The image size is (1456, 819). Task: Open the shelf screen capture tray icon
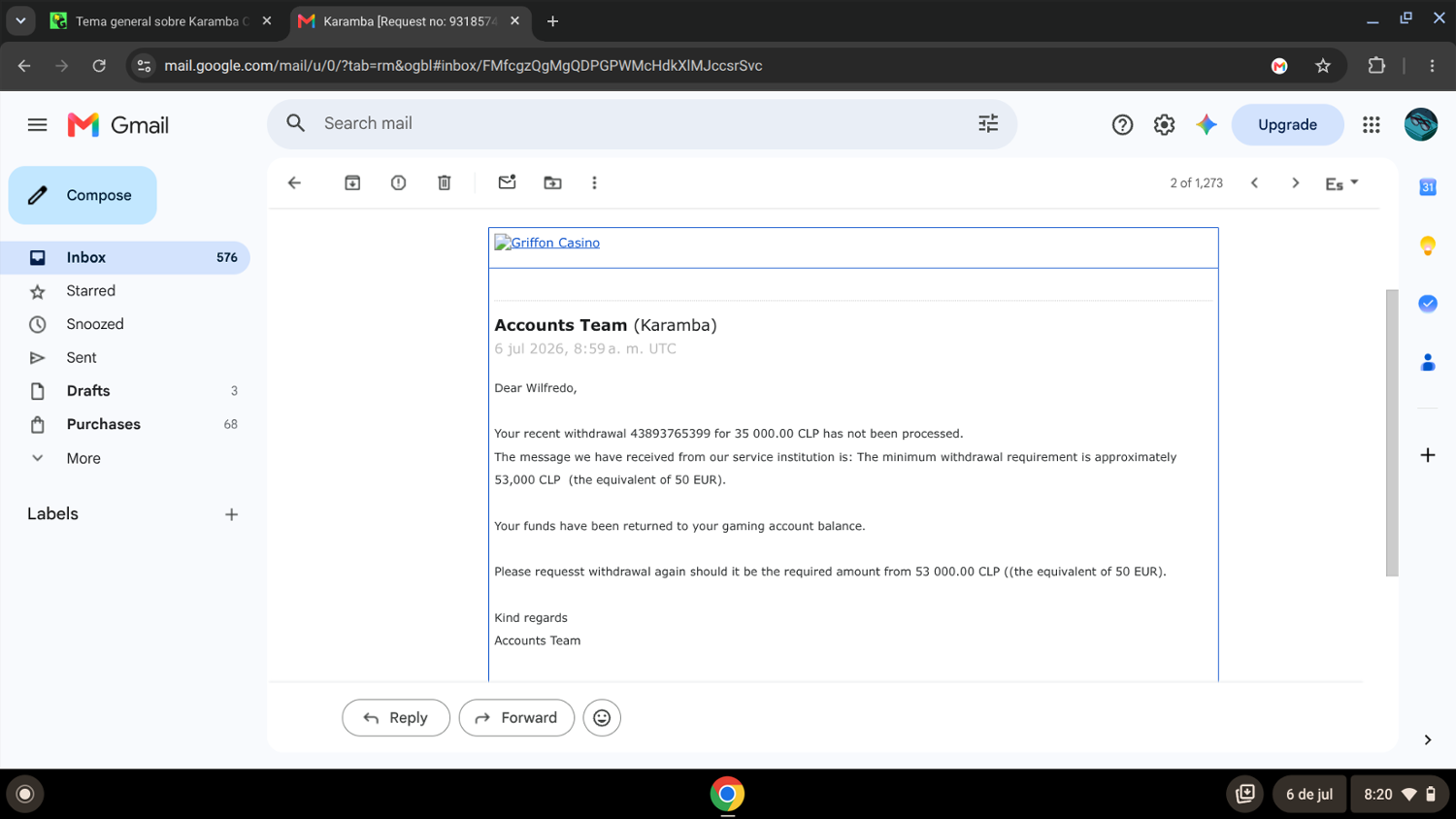[x=1245, y=794]
